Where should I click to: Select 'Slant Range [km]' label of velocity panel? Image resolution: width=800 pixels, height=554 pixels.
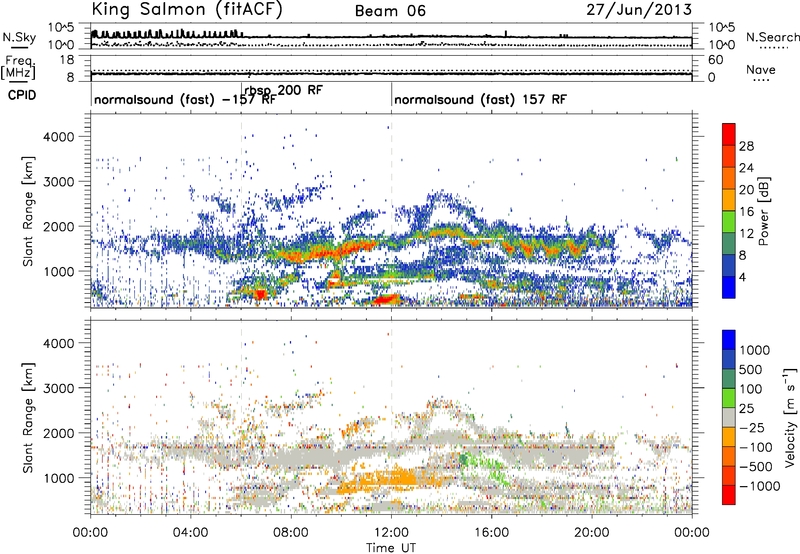coord(28,417)
